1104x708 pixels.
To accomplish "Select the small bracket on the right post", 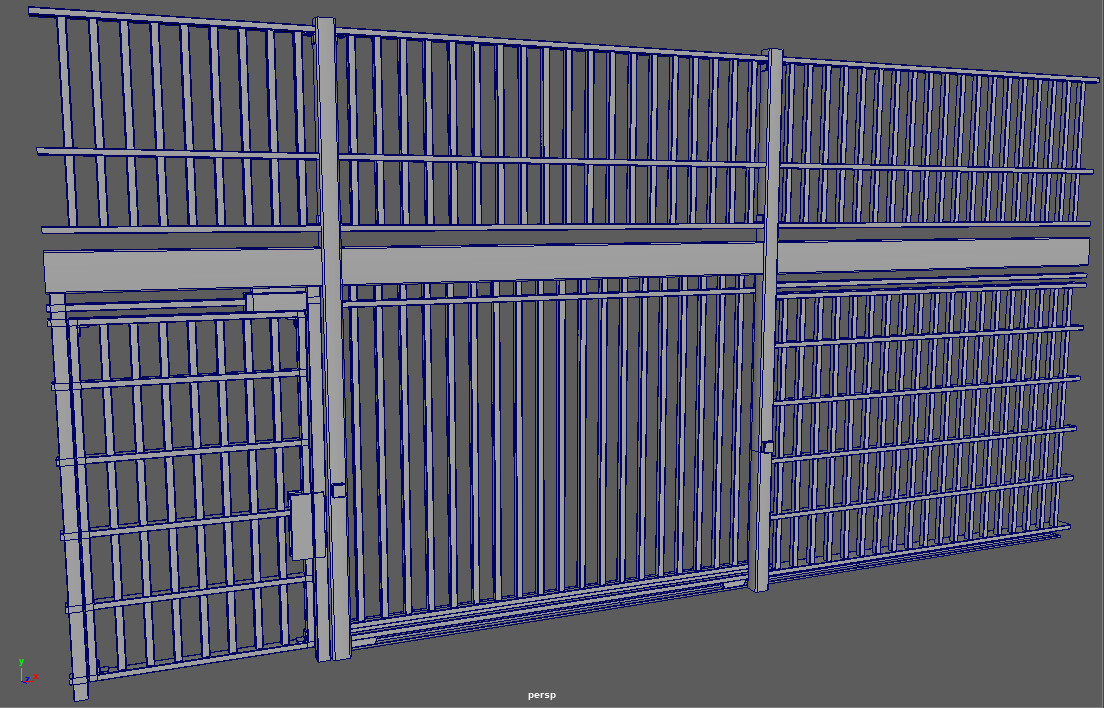I will point(766,447).
